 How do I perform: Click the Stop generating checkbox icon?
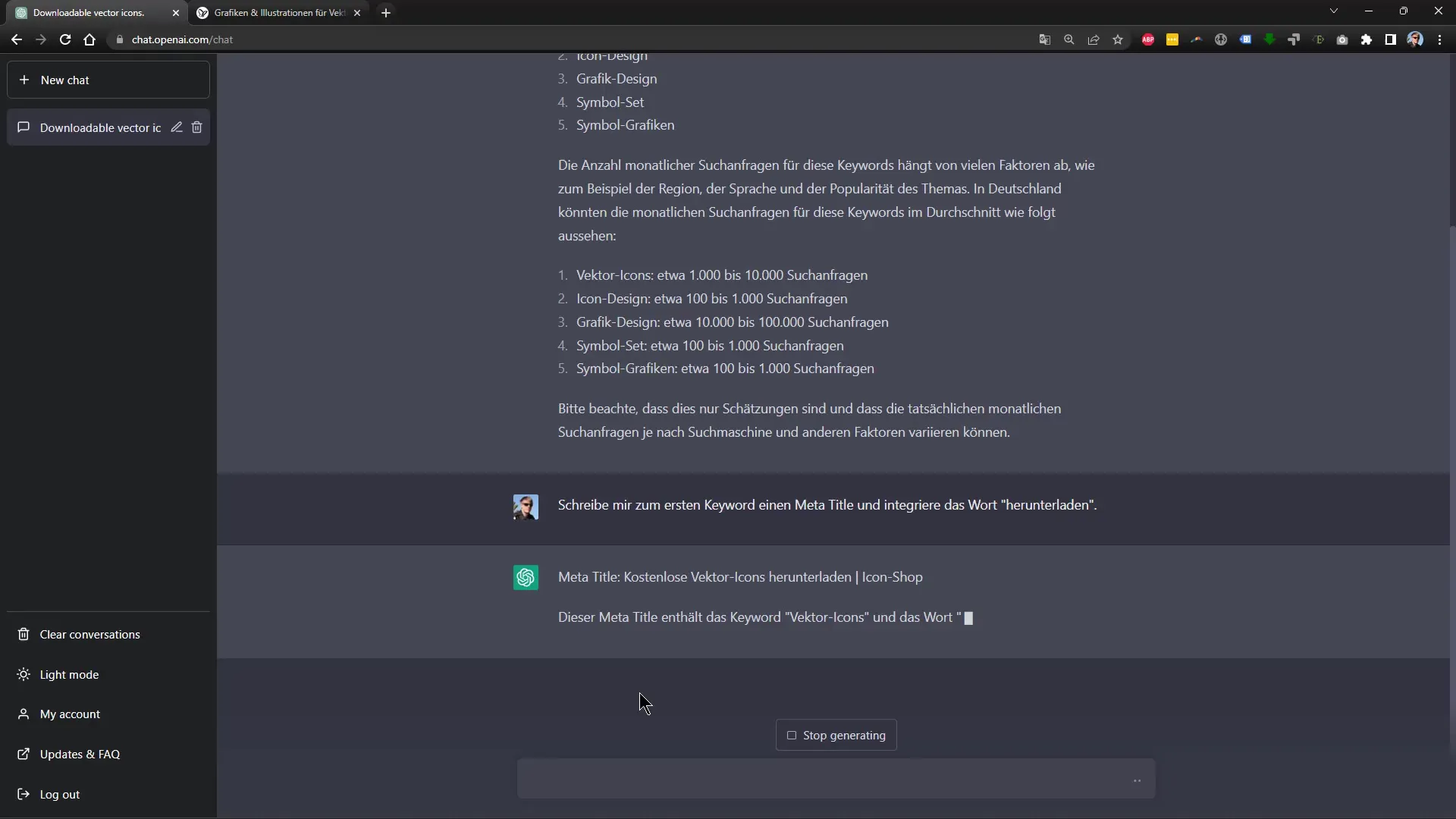coord(792,736)
